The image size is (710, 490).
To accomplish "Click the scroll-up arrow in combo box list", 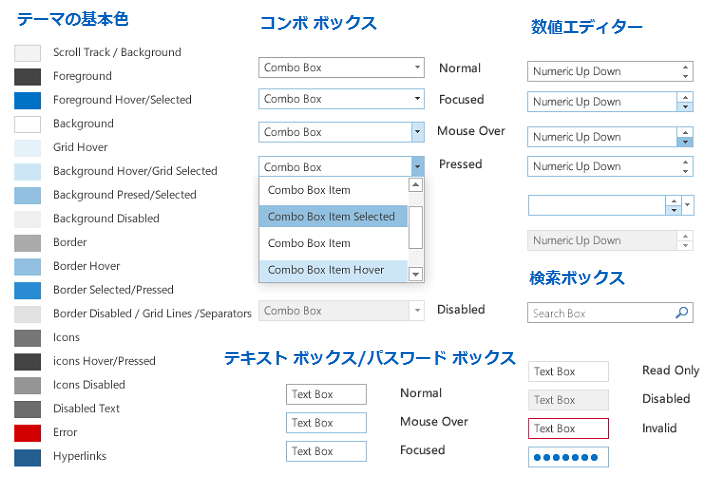I will point(416,185).
